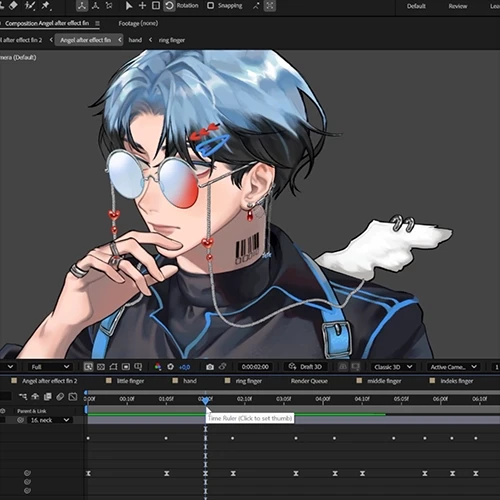This screenshot has height=500, width=500.
Task: Click the chevron before hand breadcrumb
Action: click(120, 40)
